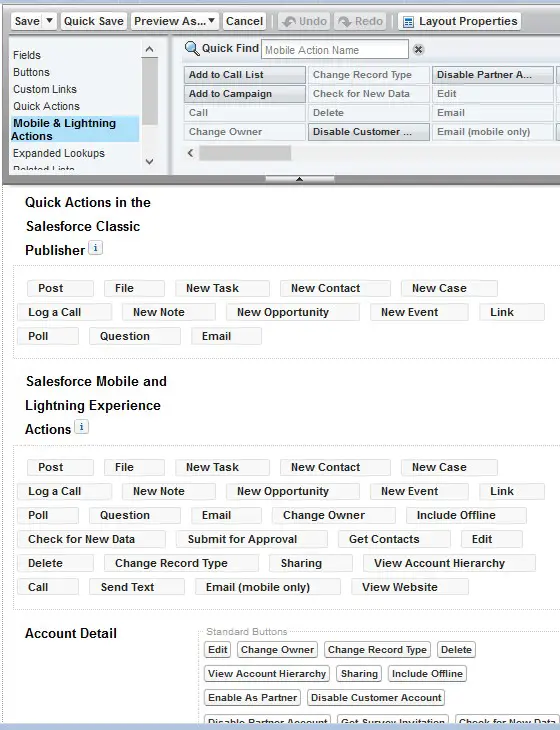
Task: Open the Save dropdown arrow
Action: pyautogui.click(x=49, y=21)
